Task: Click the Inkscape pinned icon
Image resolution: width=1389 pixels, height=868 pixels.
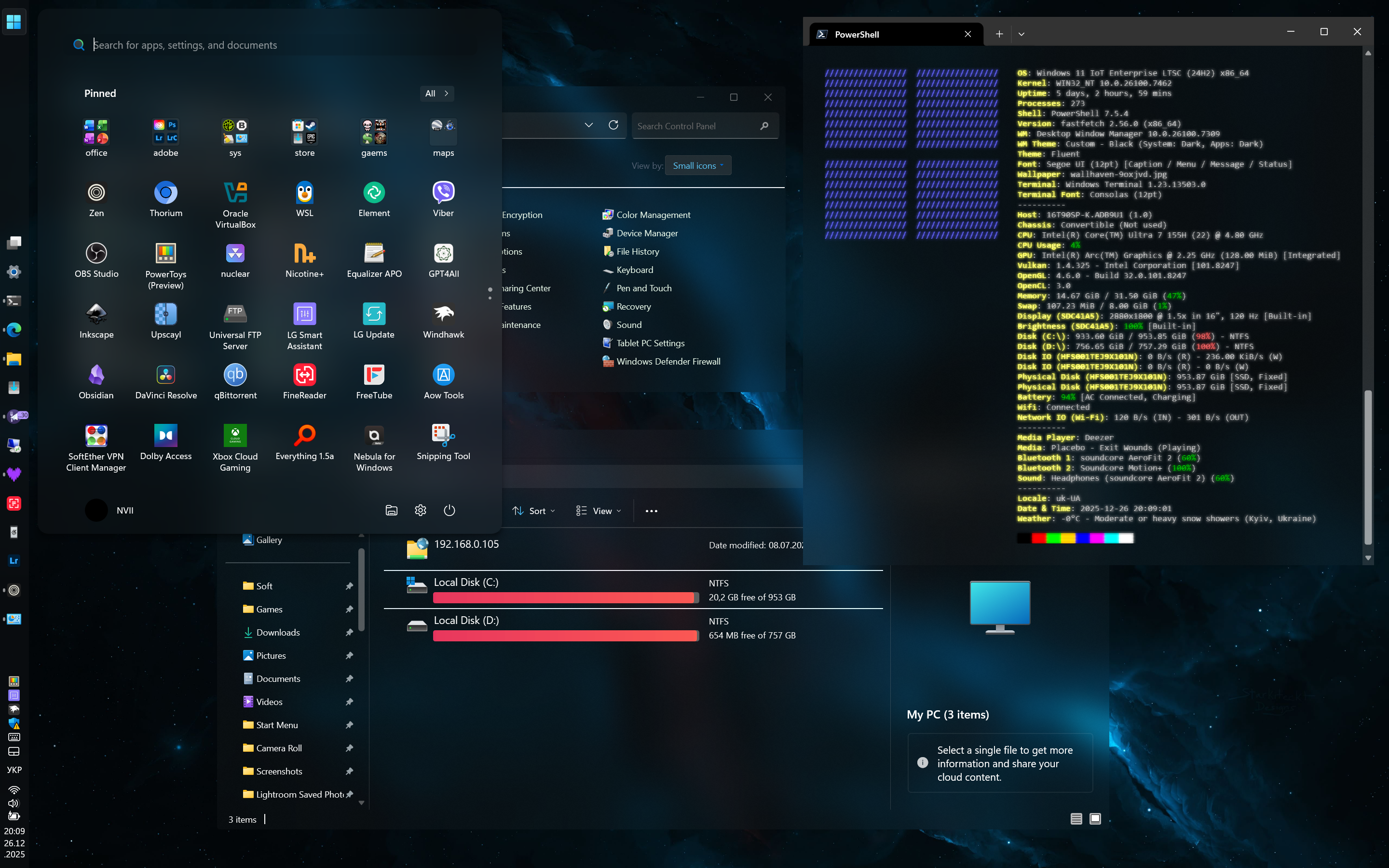Action: click(x=96, y=314)
